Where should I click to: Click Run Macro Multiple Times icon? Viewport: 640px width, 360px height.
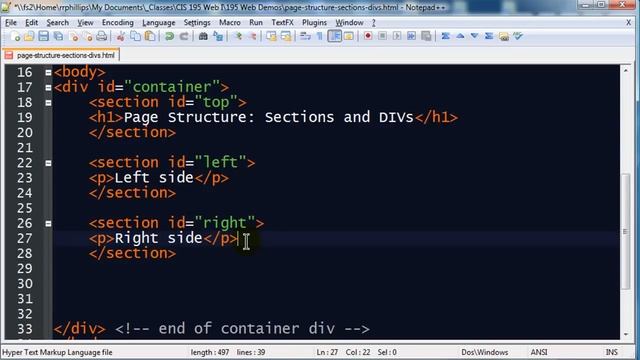click(x=411, y=37)
